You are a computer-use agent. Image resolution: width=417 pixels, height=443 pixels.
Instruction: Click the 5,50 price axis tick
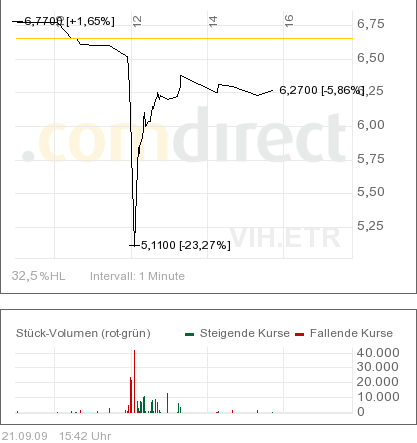click(371, 192)
